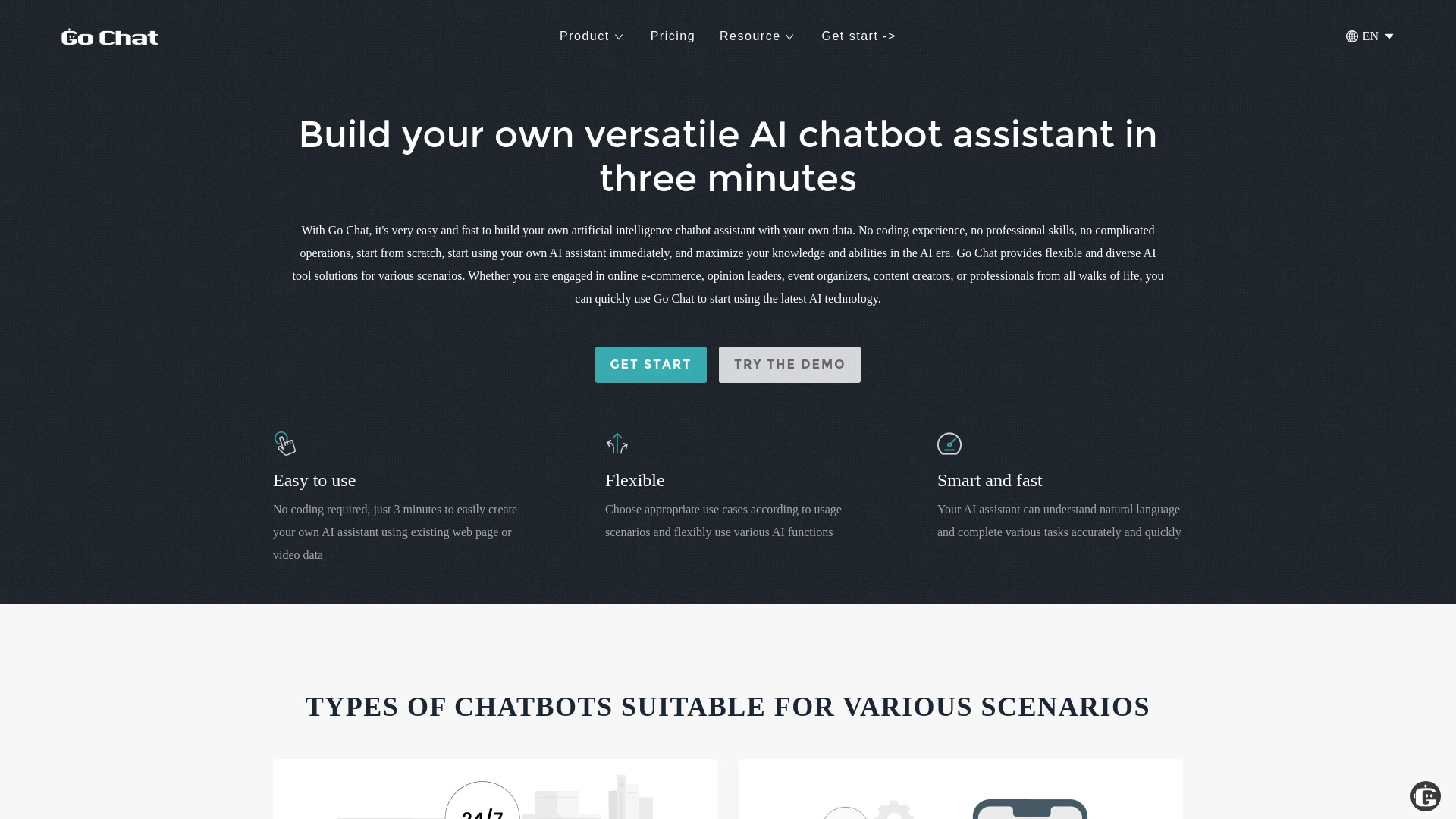The height and width of the screenshot is (819, 1456).
Task: Click the TRY THE DEMO button
Action: tap(790, 364)
